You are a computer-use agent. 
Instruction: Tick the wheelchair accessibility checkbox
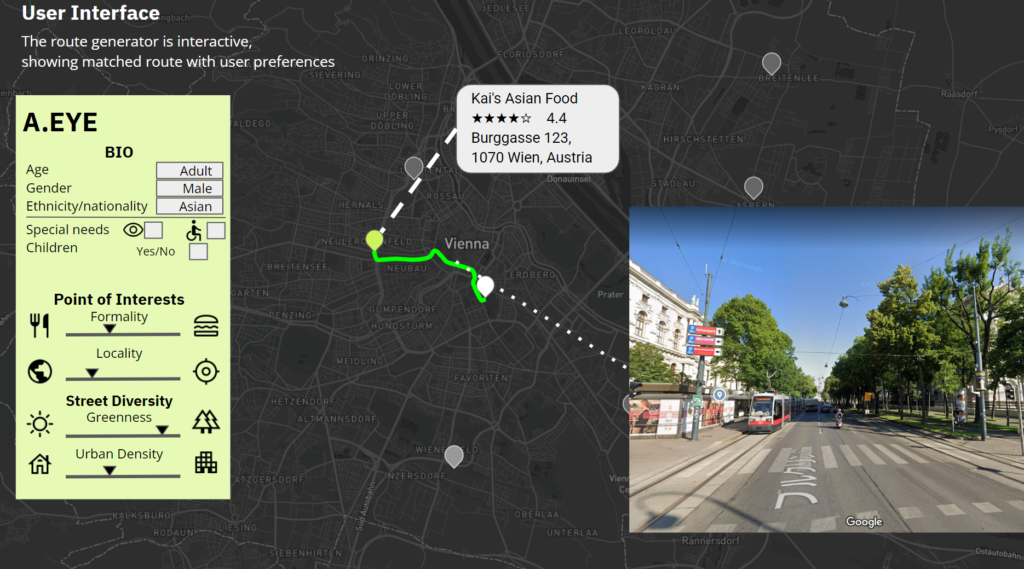click(x=216, y=231)
